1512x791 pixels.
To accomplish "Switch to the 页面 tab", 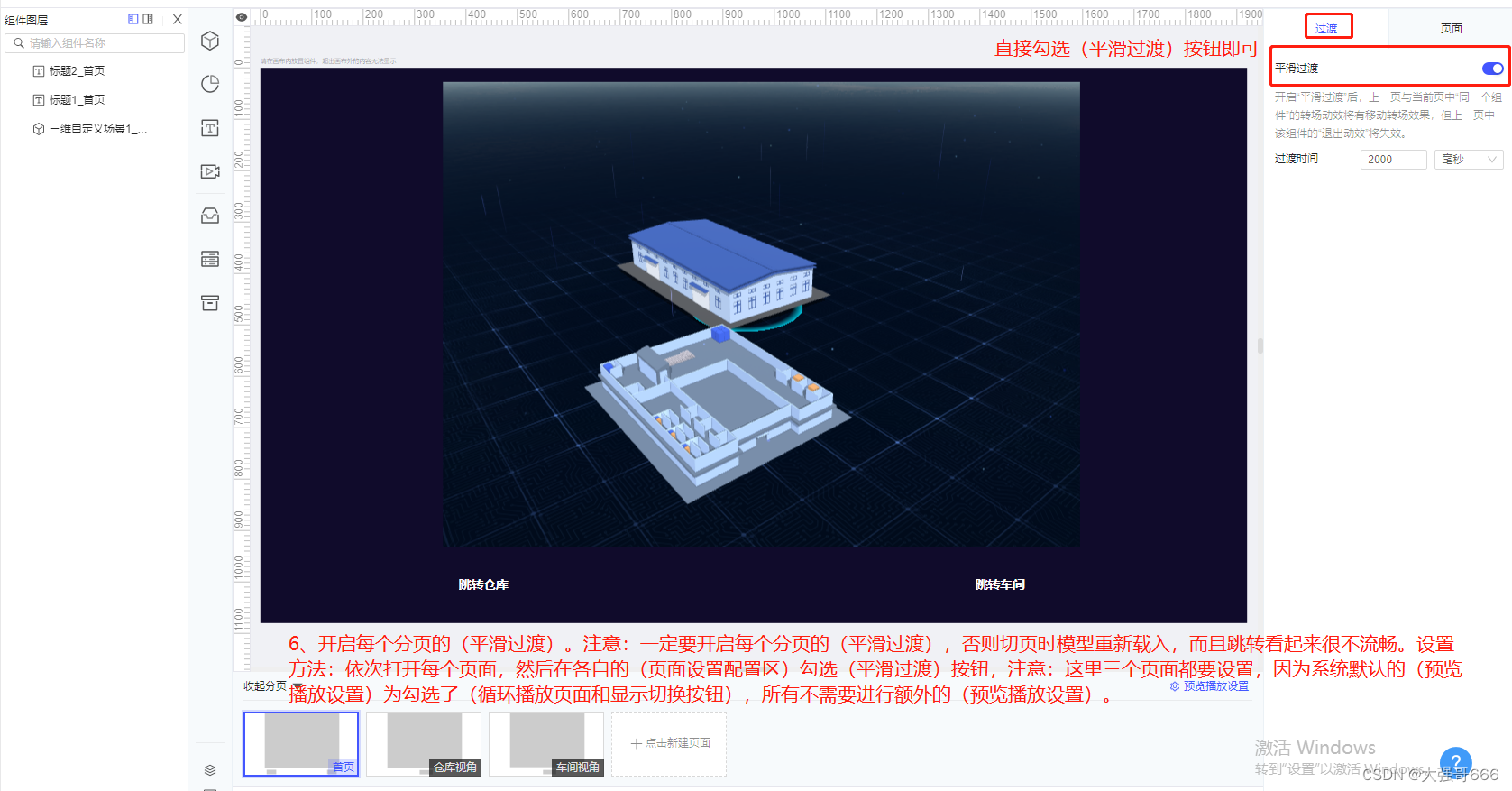I will tap(1451, 28).
